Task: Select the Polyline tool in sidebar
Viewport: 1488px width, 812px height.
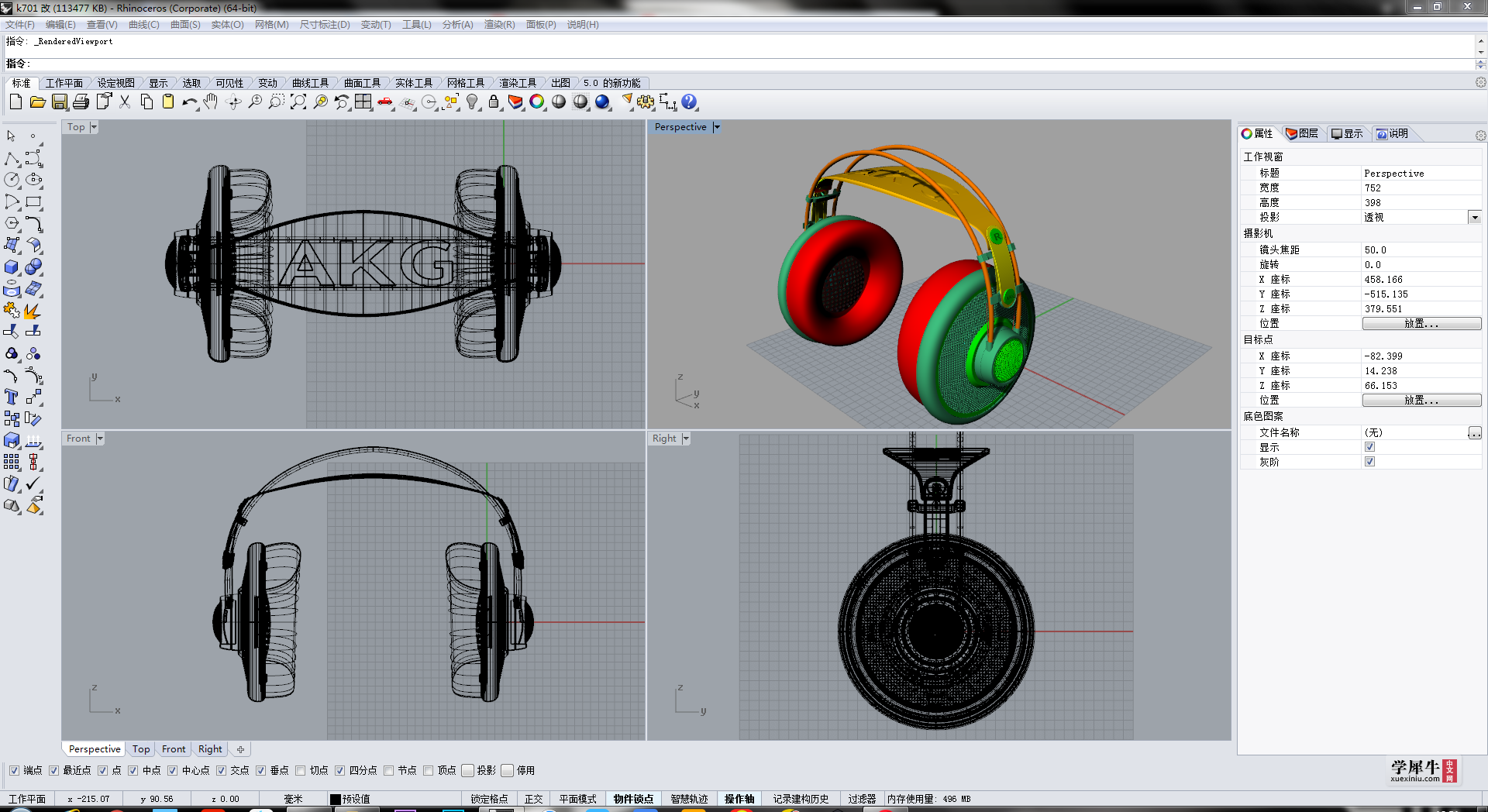Action: pyautogui.click(x=12, y=159)
